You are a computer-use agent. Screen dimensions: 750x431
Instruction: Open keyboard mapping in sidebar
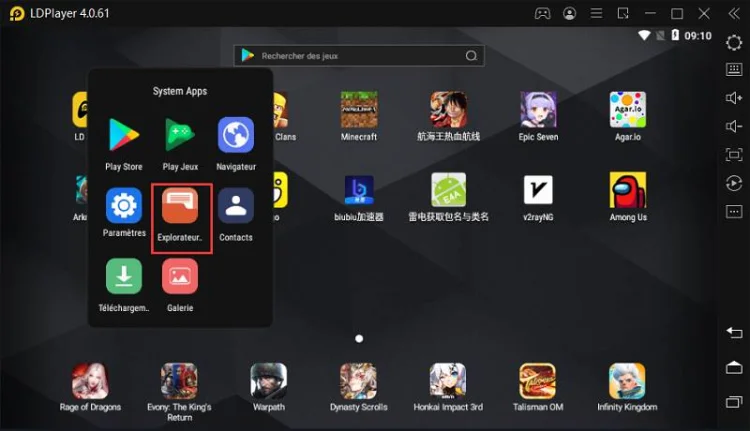pos(734,69)
